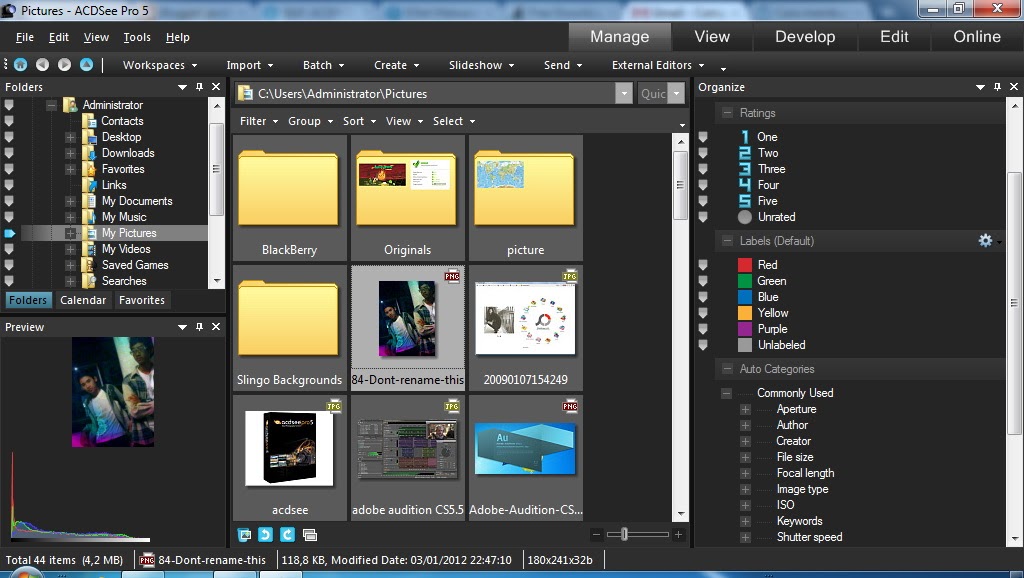Close the Preview panel
This screenshot has height=578, width=1024.
(215, 327)
